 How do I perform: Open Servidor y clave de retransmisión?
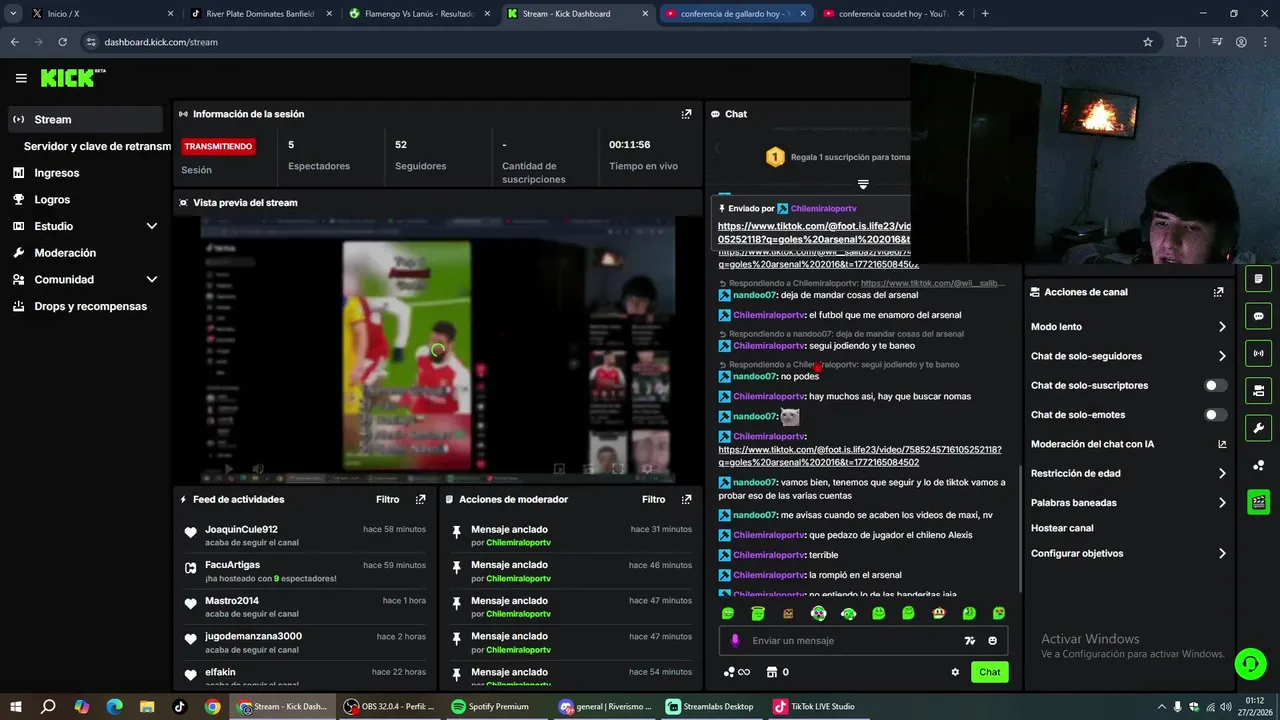[x=97, y=146]
